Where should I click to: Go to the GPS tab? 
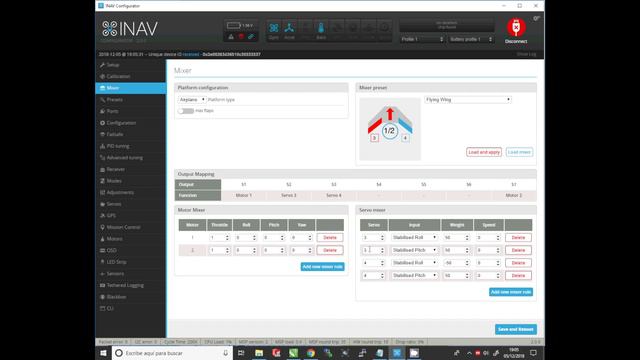(131, 216)
